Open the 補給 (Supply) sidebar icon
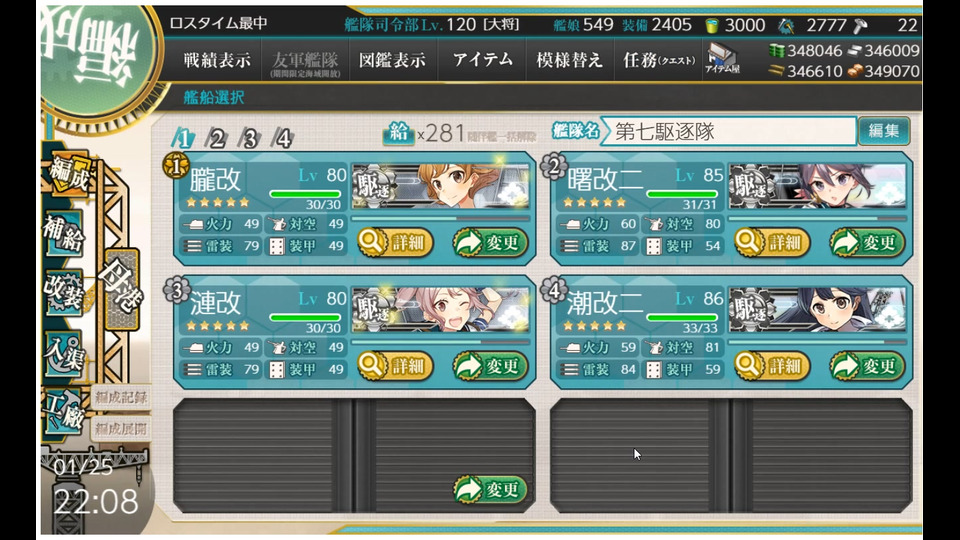Viewport: 960px width, 540px height. tap(63, 234)
